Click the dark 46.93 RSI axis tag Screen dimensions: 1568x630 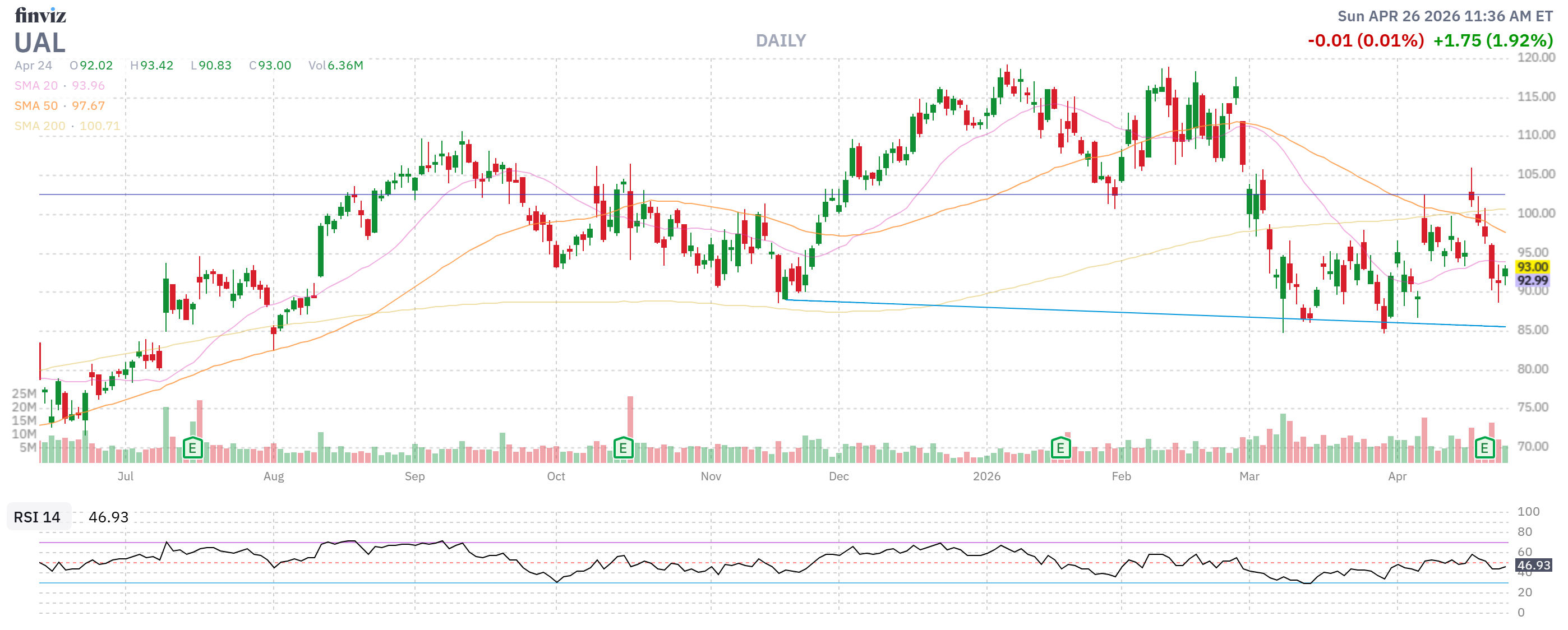coord(1533,566)
